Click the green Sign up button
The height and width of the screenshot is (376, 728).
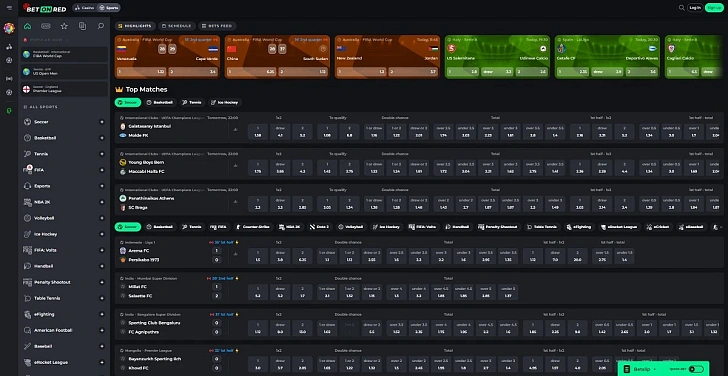pos(714,7)
